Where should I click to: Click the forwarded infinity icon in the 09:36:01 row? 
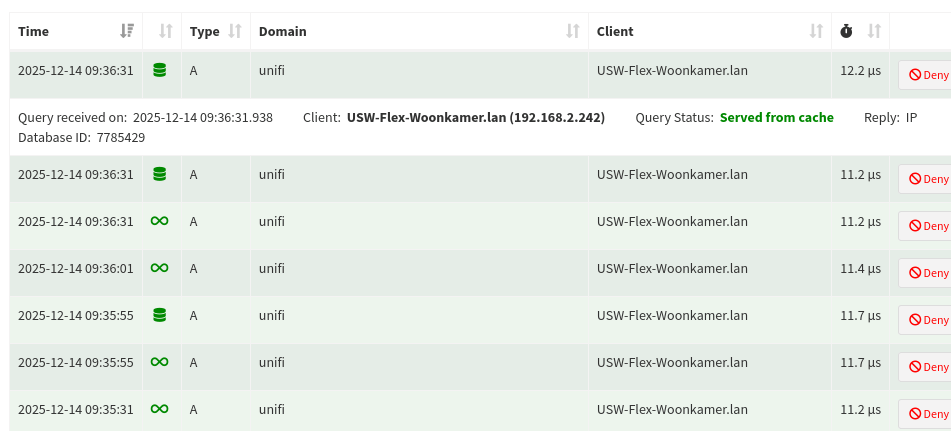(159, 268)
